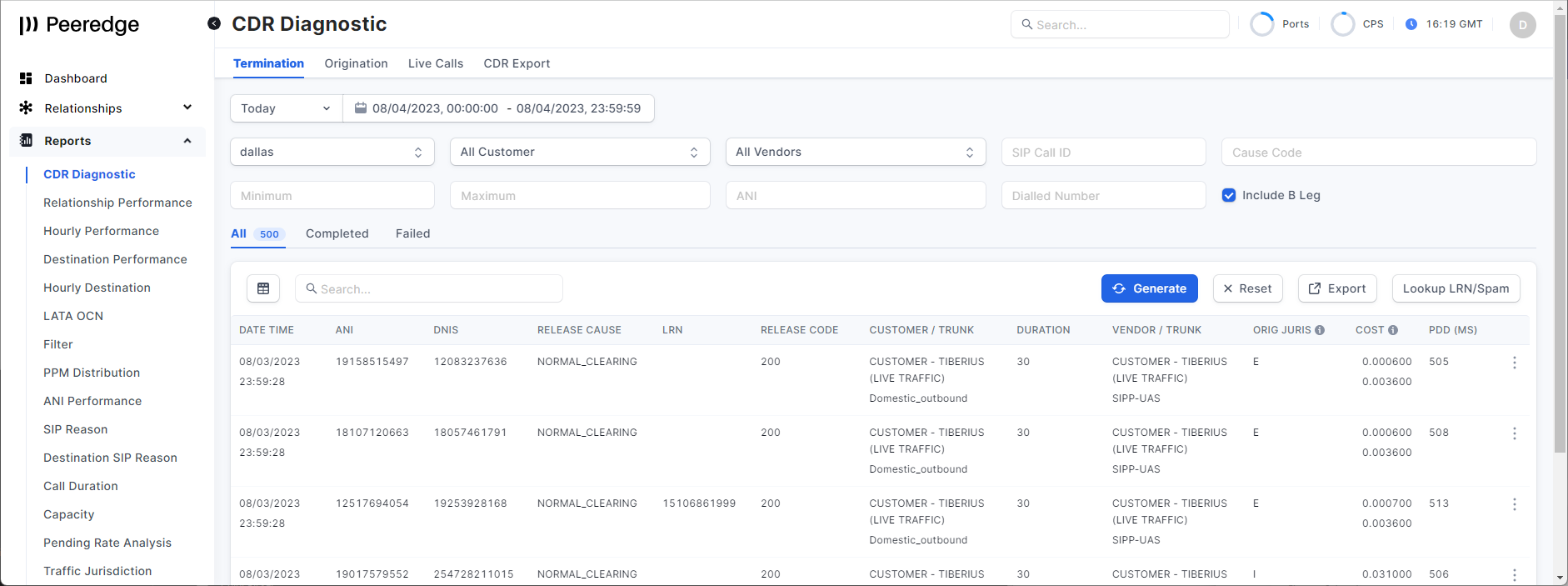The width and height of the screenshot is (1568, 586).
Task: Open row menu for ANI 19017579552
Action: tap(1515, 575)
